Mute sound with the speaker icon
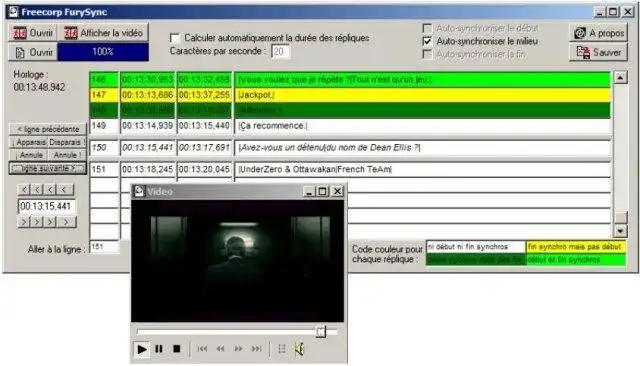Screen dimensions: 640x366 pyautogui.click(x=299, y=349)
